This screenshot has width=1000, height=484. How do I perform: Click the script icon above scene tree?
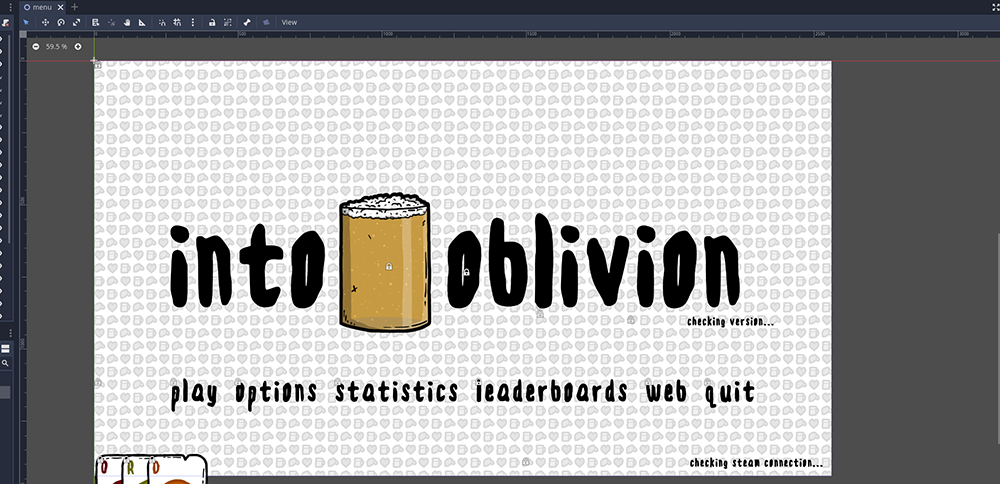tap(5, 23)
